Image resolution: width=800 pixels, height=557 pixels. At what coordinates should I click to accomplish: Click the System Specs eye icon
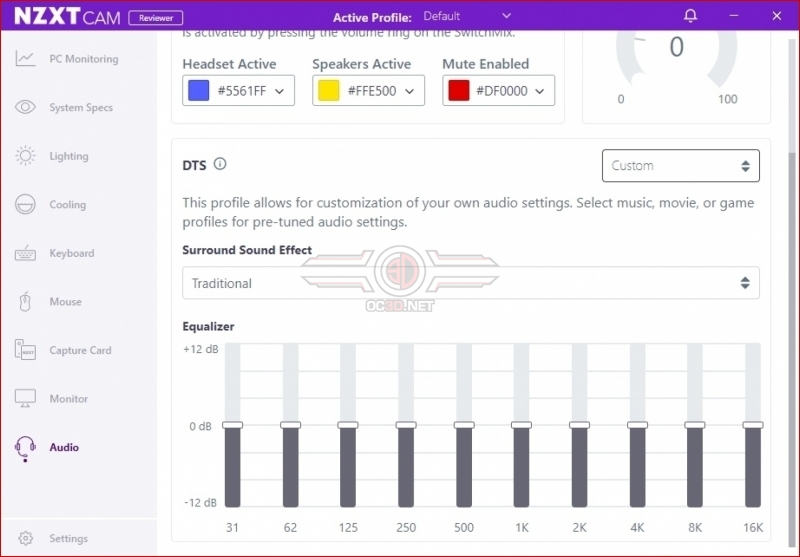(25, 107)
